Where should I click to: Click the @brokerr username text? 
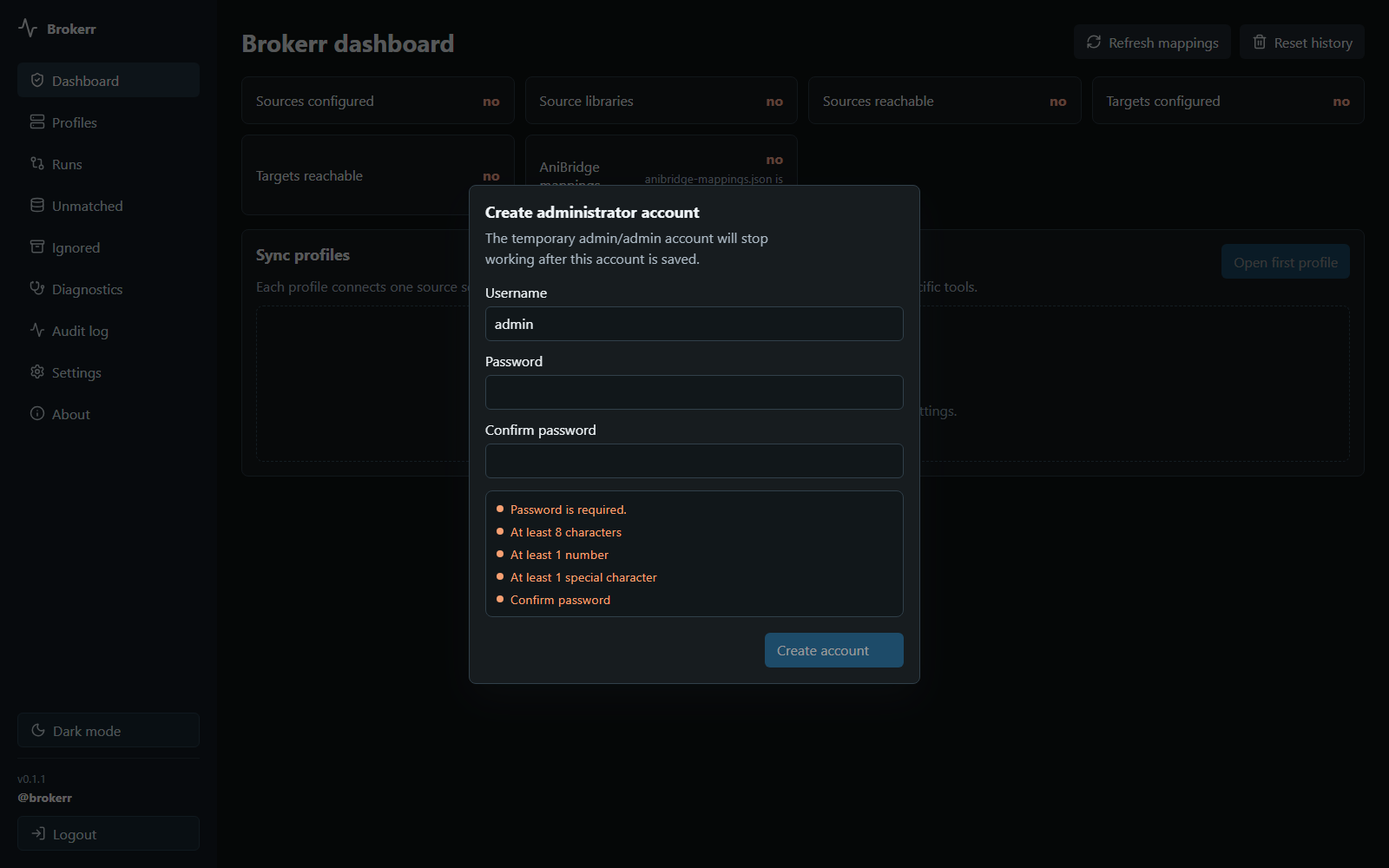(44, 798)
